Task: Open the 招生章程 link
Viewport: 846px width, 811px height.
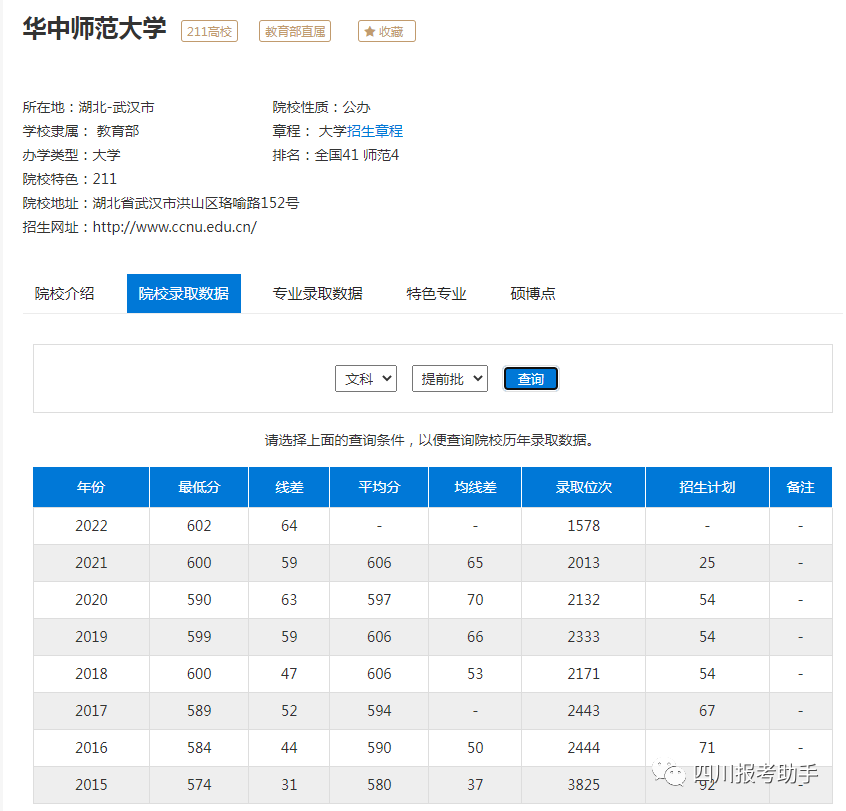Action: (x=375, y=131)
